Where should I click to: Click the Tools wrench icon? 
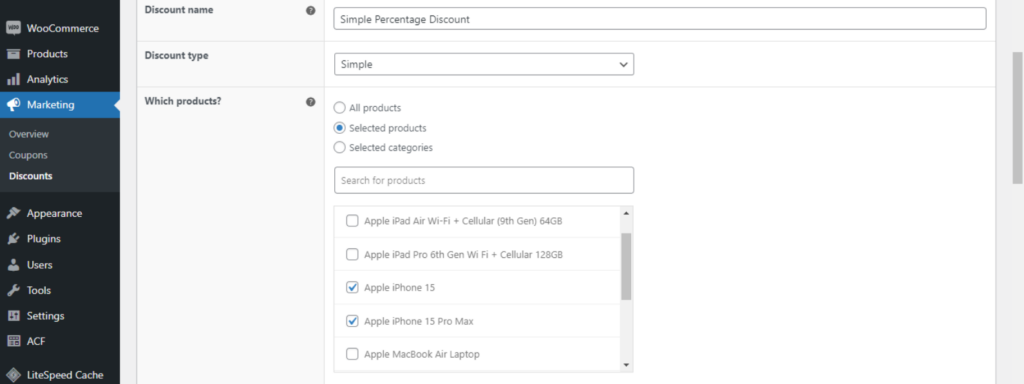point(13,291)
